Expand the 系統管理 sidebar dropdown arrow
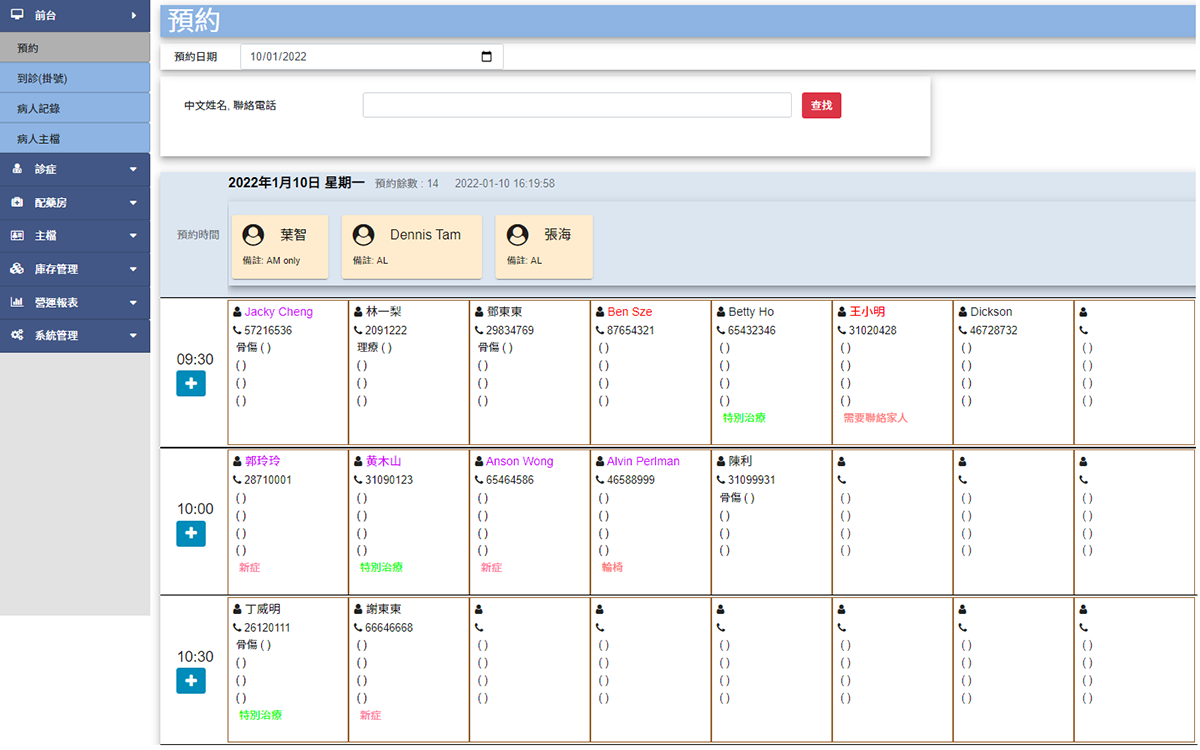The width and height of the screenshot is (1200, 750). pos(133,336)
